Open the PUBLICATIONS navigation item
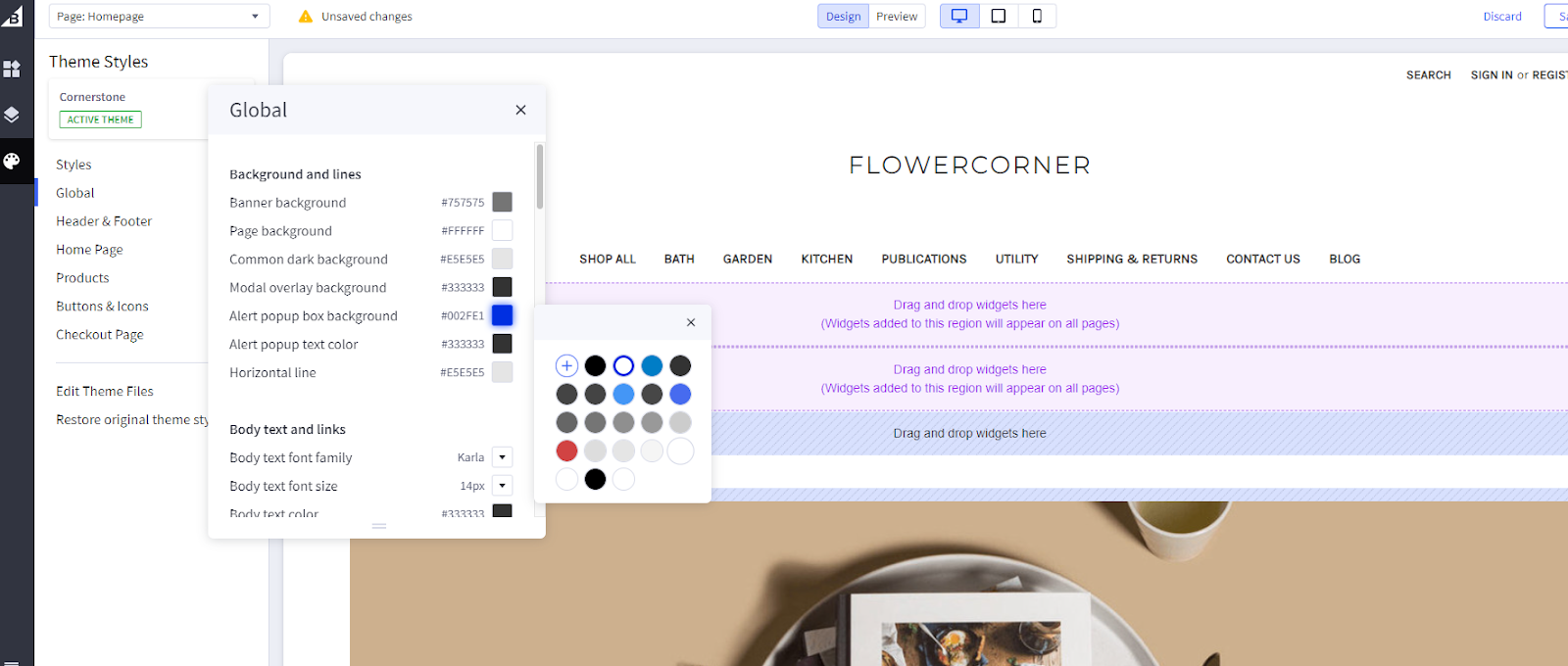Image resolution: width=1568 pixels, height=666 pixels. (924, 260)
